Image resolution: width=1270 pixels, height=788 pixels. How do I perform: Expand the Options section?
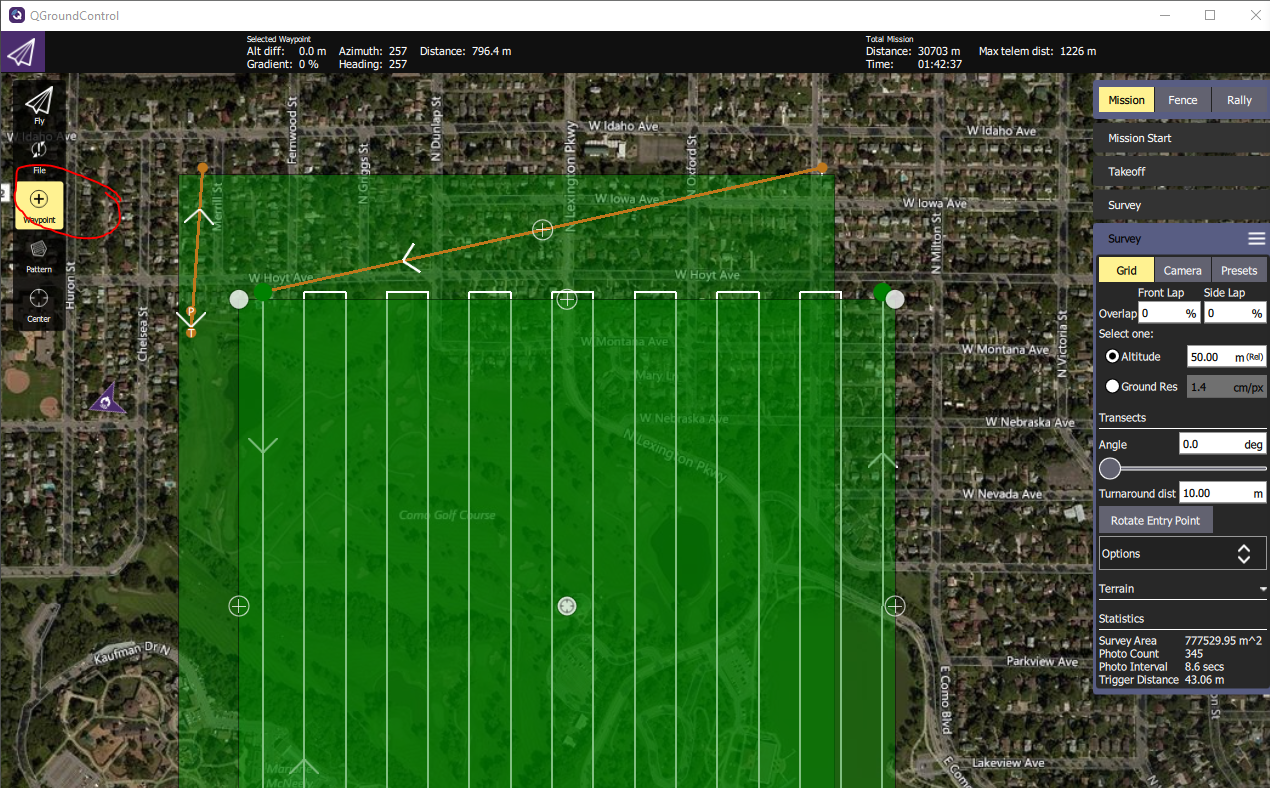click(x=1182, y=553)
